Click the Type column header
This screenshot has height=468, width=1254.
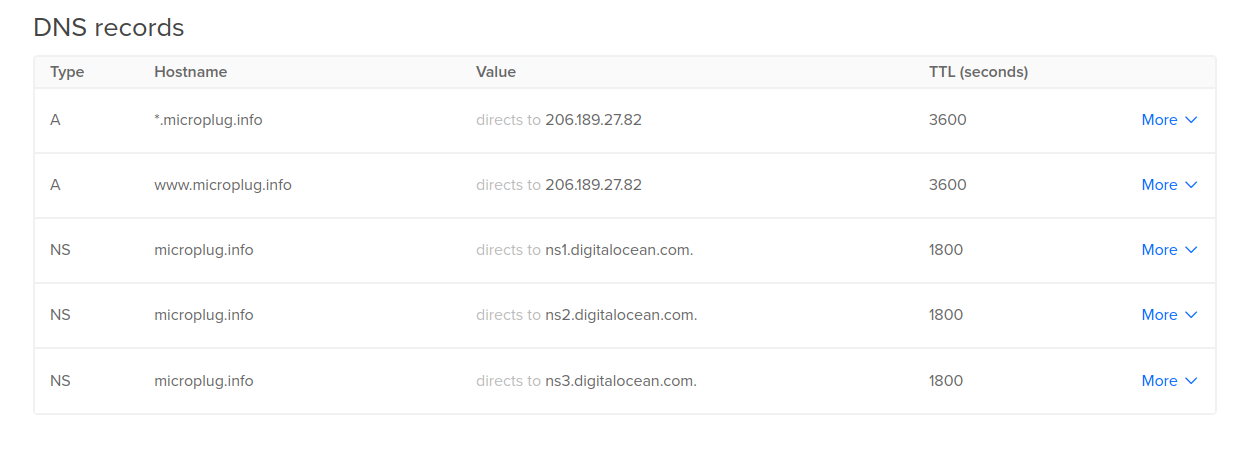pos(67,72)
